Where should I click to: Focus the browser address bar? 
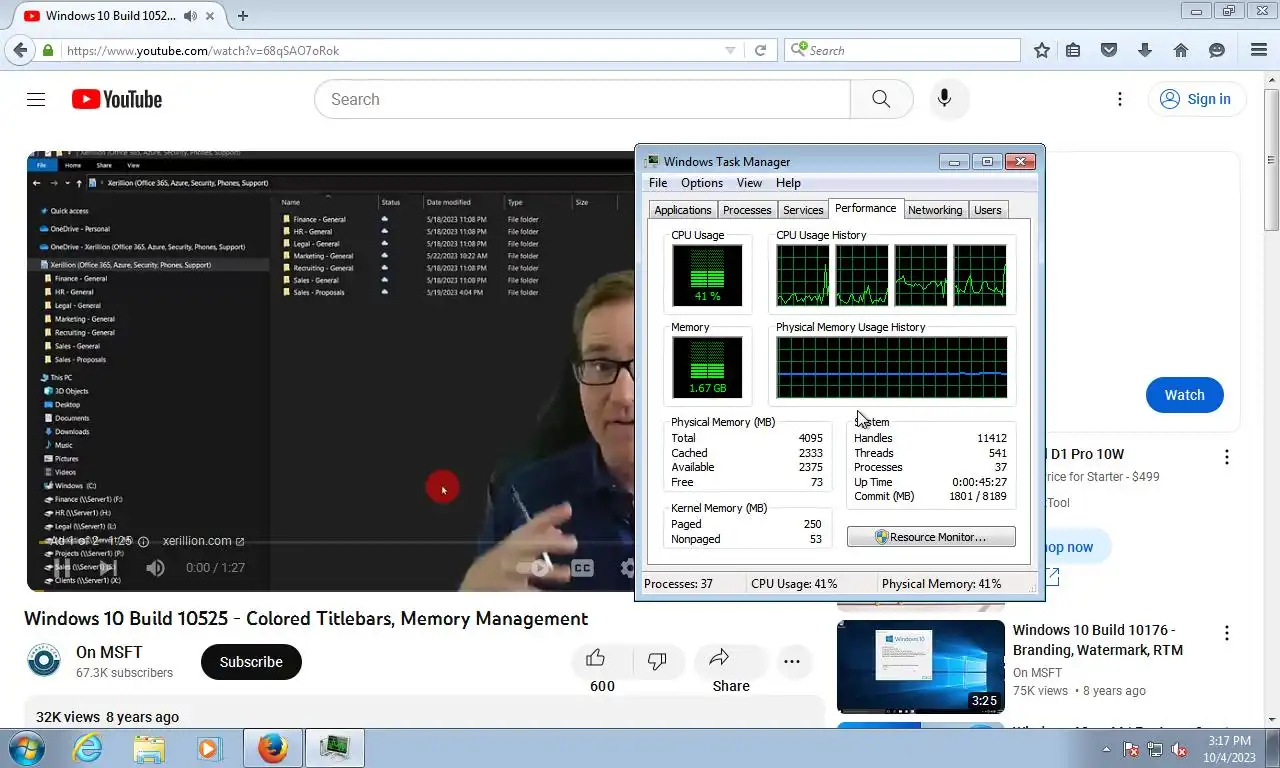click(x=390, y=50)
